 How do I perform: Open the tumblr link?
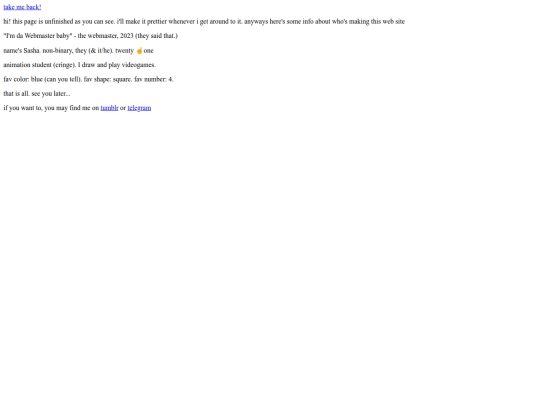(x=110, y=108)
